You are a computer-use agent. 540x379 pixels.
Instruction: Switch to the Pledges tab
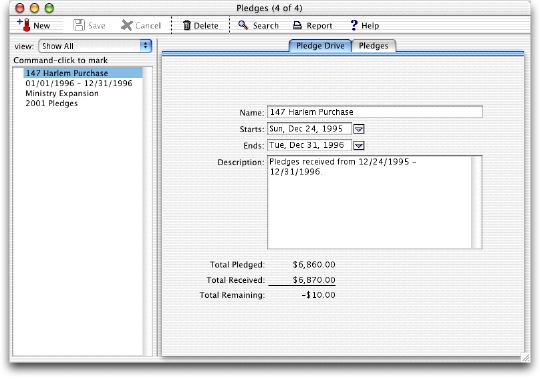click(x=374, y=46)
